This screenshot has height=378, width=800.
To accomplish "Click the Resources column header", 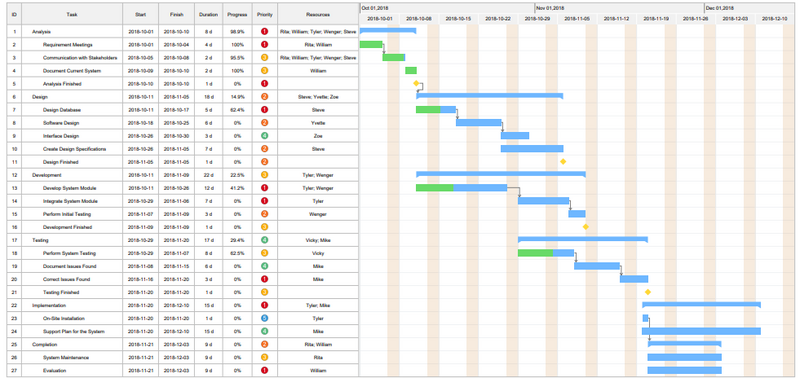I will coord(318,14).
